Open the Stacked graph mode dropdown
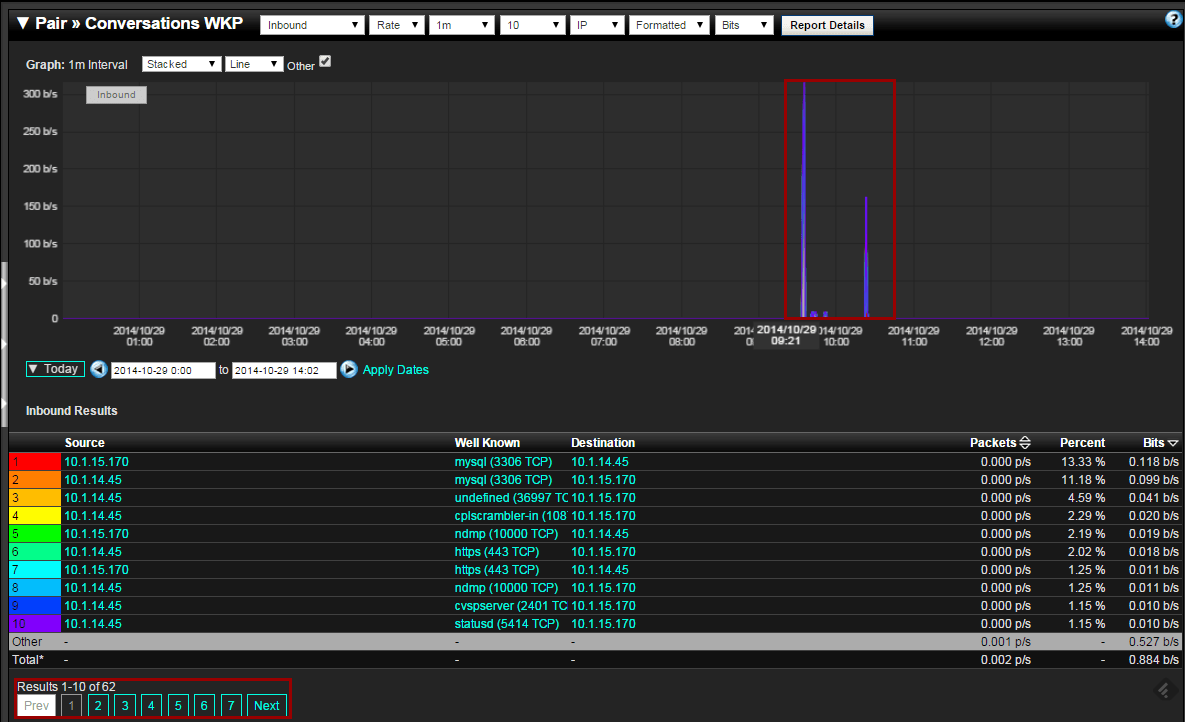 181,64
